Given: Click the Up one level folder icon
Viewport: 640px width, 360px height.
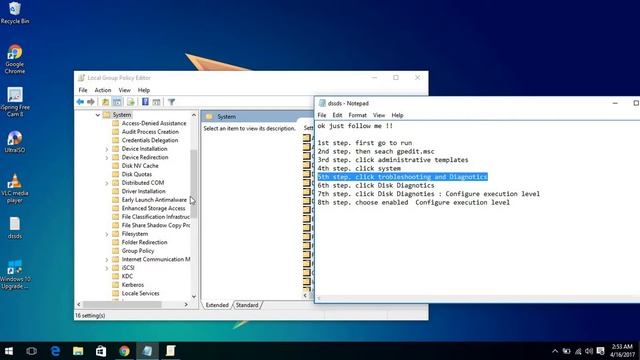Looking at the screenshot, I should (105, 102).
